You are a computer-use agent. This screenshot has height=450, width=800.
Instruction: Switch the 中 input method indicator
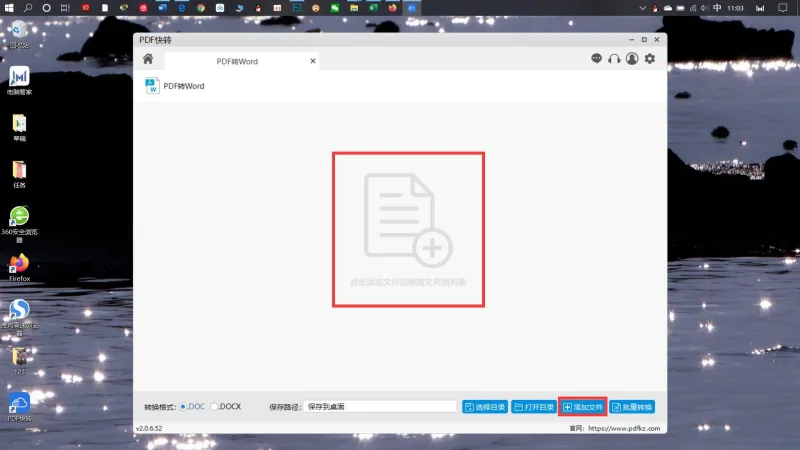pos(717,8)
